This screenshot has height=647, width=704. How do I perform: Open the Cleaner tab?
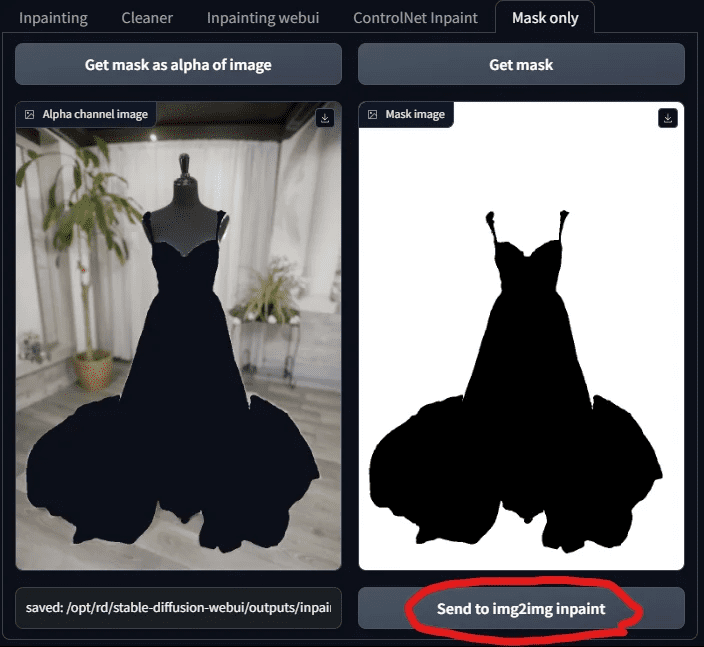coord(147,18)
